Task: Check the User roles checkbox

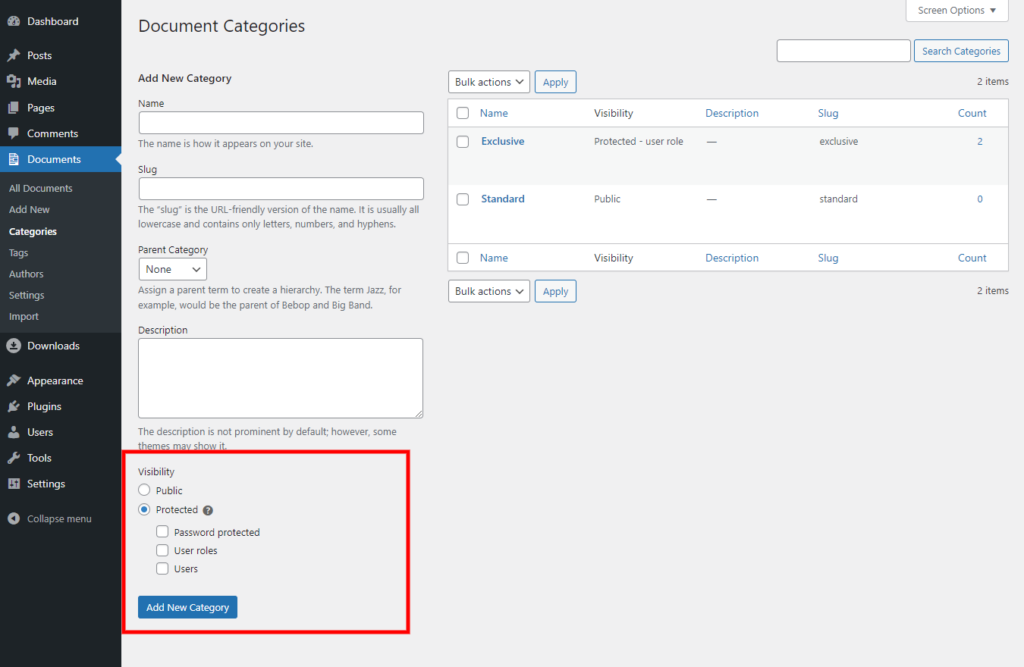Action: [x=163, y=551]
